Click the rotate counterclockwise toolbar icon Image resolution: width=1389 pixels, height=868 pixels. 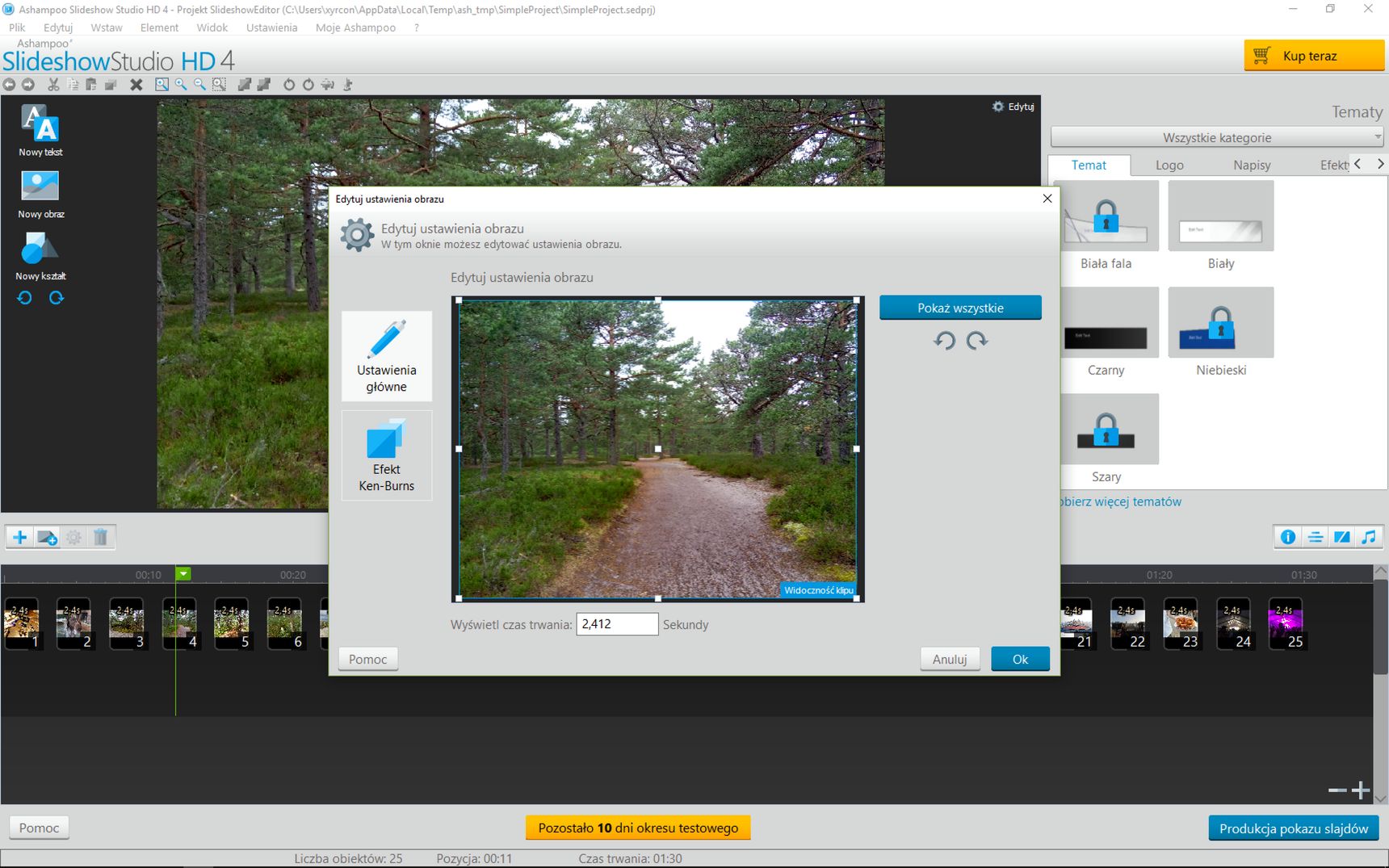289,84
